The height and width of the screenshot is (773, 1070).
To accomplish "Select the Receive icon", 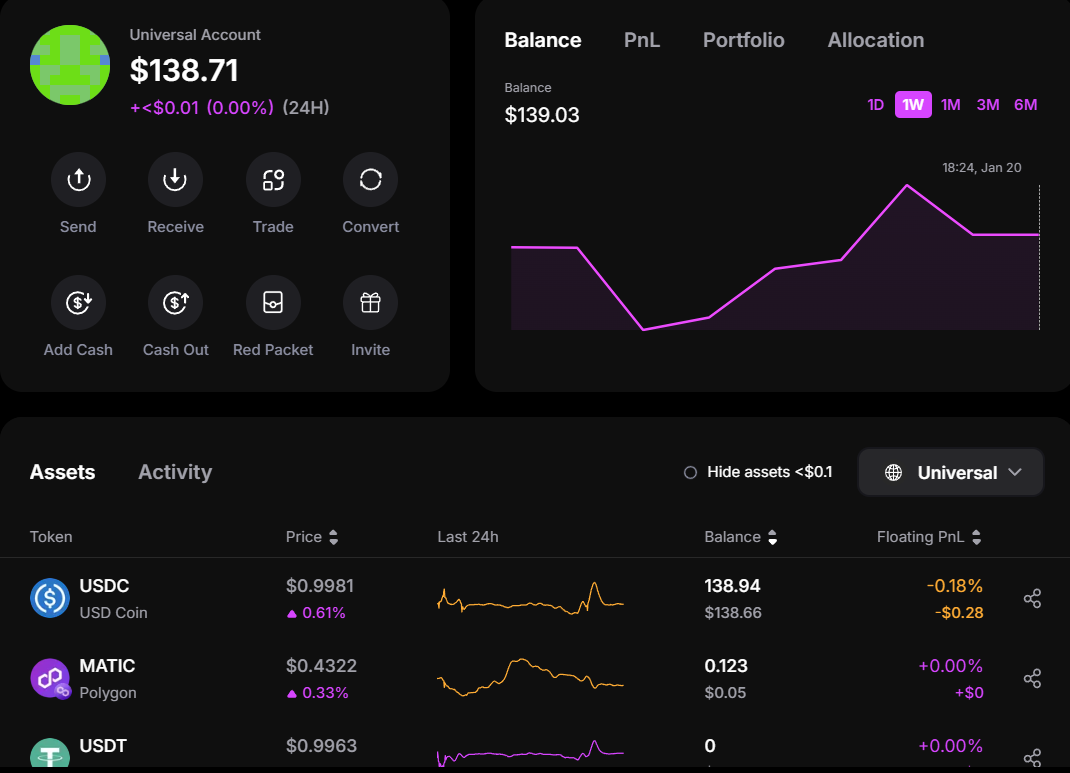I will (175, 178).
